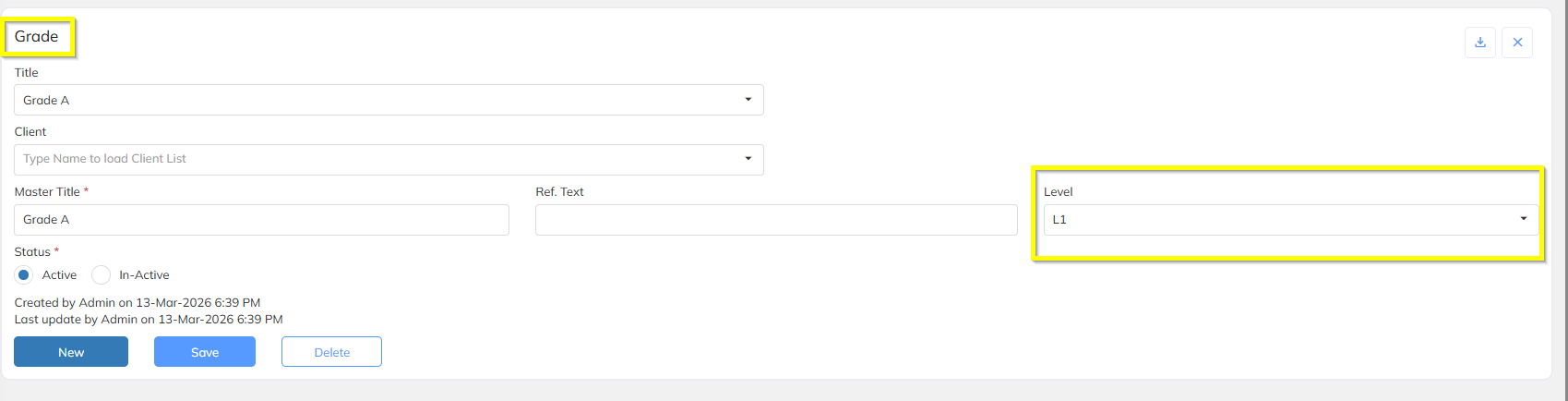Click the "Last update by Admin" text
1568x401 pixels.
(149, 320)
